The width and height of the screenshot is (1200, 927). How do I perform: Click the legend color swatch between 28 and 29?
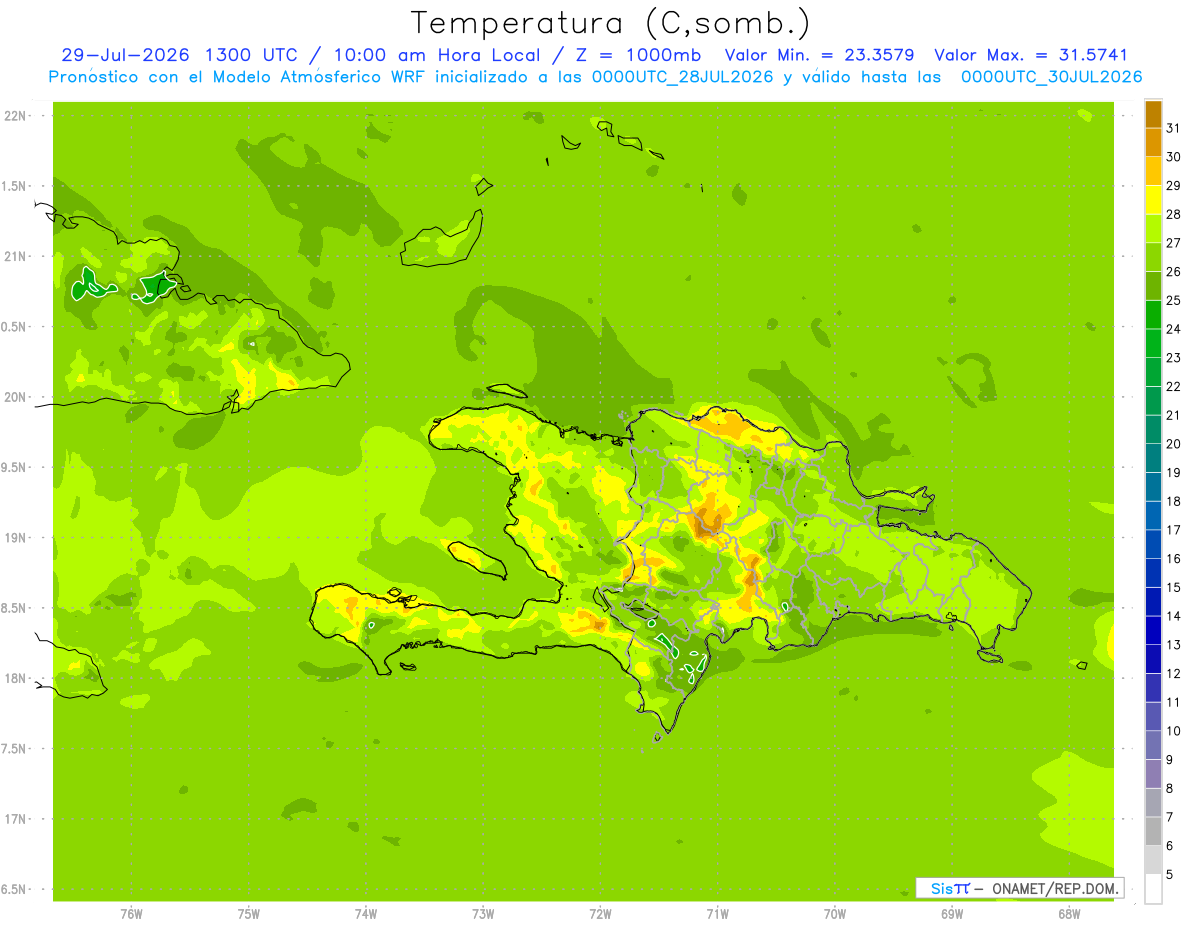[1153, 200]
